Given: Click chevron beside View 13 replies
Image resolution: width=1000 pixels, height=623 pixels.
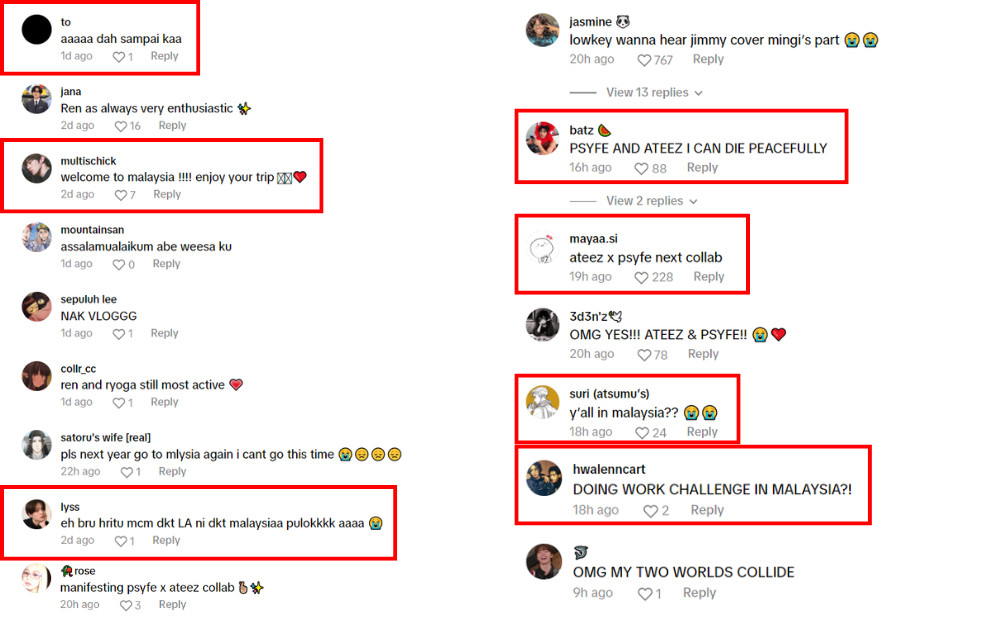Looking at the screenshot, I should pos(698,93).
